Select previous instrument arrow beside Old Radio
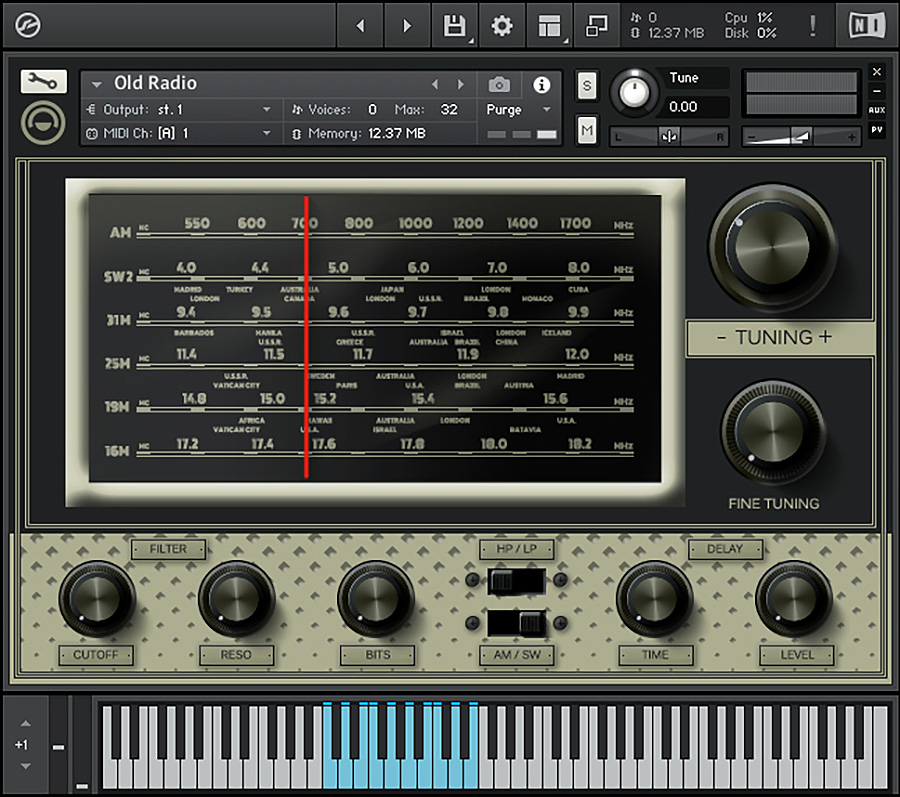Image resolution: width=900 pixels, height=797 pixels. (x=435, y=84)
